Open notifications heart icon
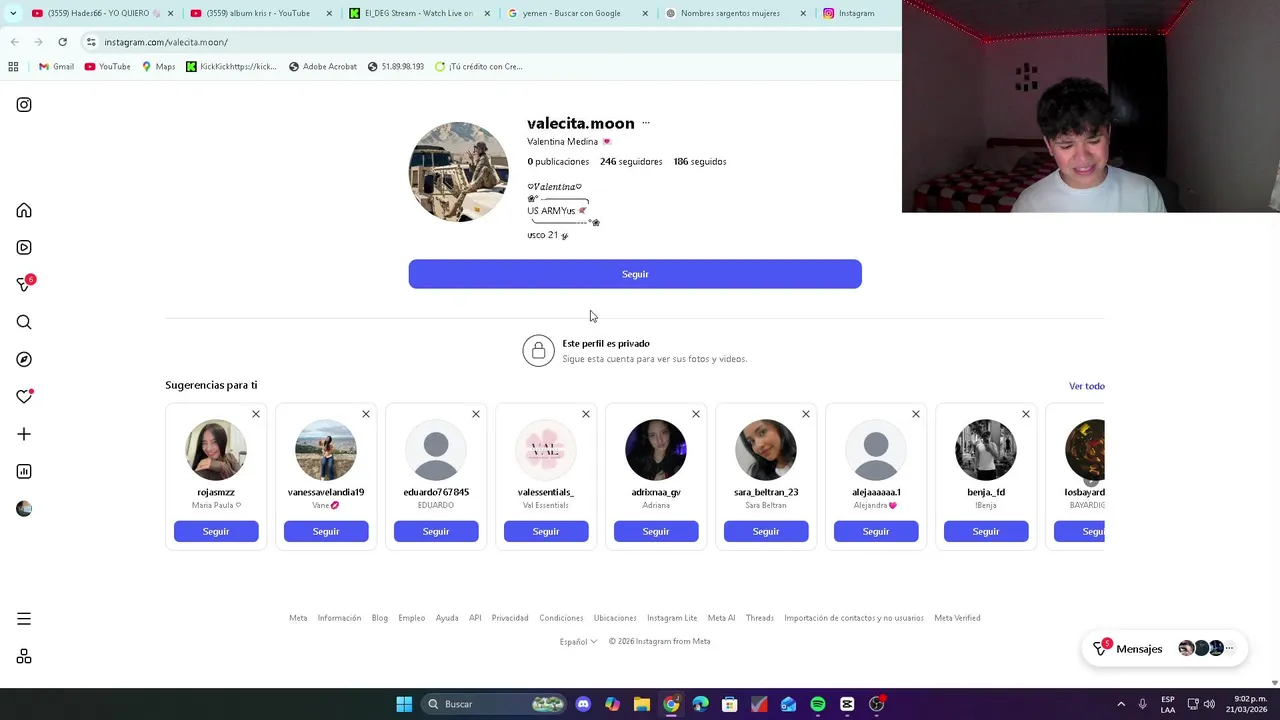Viewport: 1280px width, 720px height. coord(24,397)
